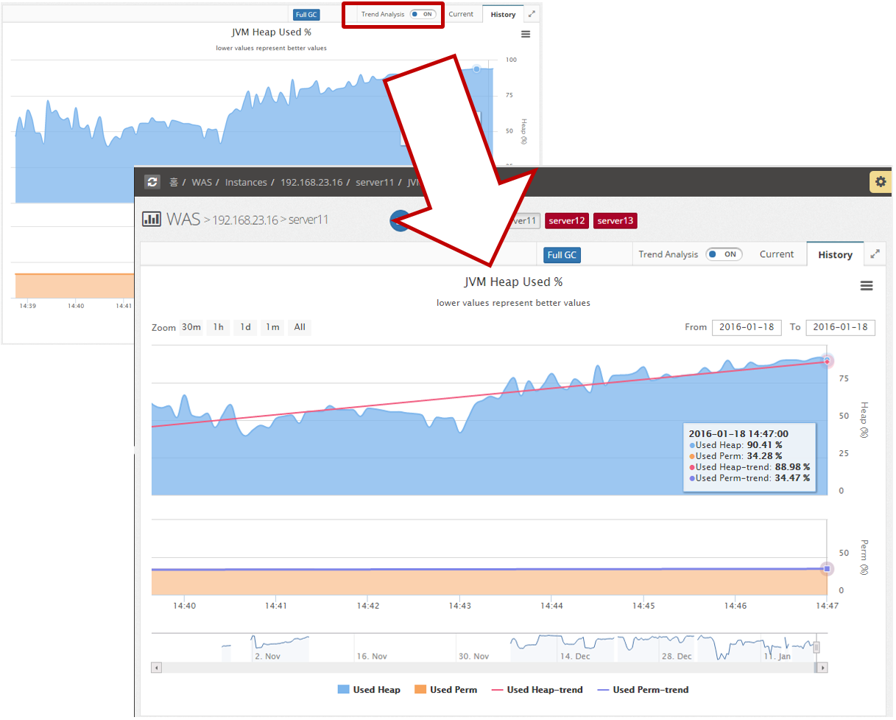Click the refresh icon beside the breadcrumb

[152, 182]
